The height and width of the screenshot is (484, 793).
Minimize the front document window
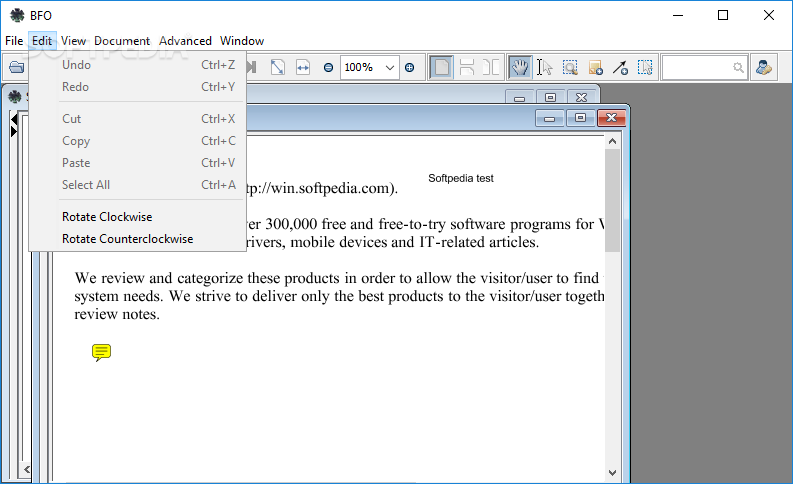(x=550, y=118)
